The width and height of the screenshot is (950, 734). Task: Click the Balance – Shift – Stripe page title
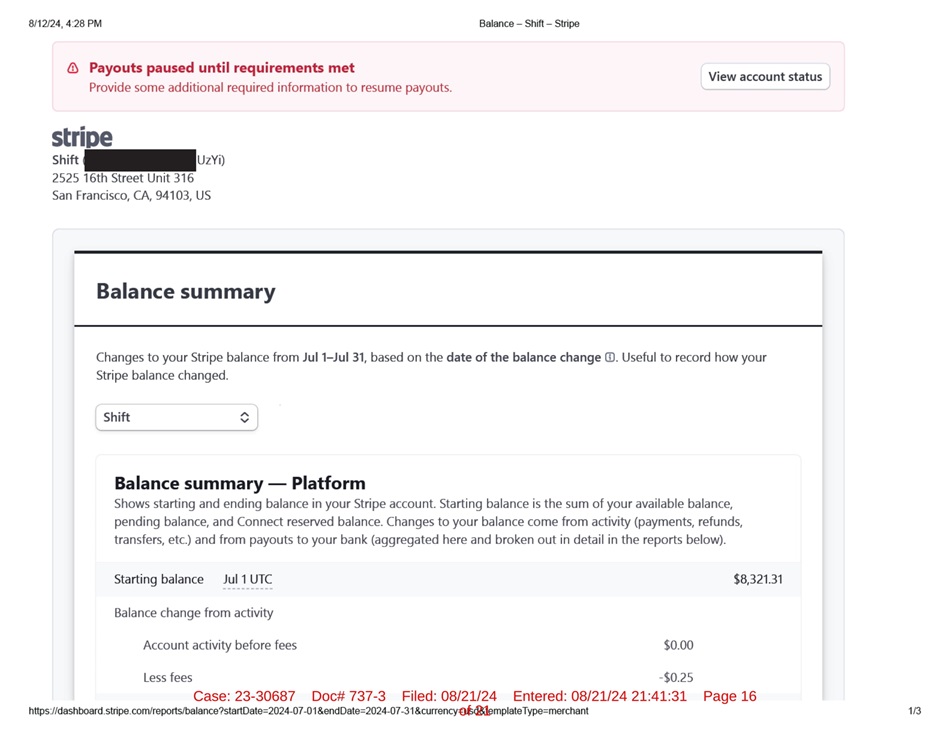(x=528, y=23)
